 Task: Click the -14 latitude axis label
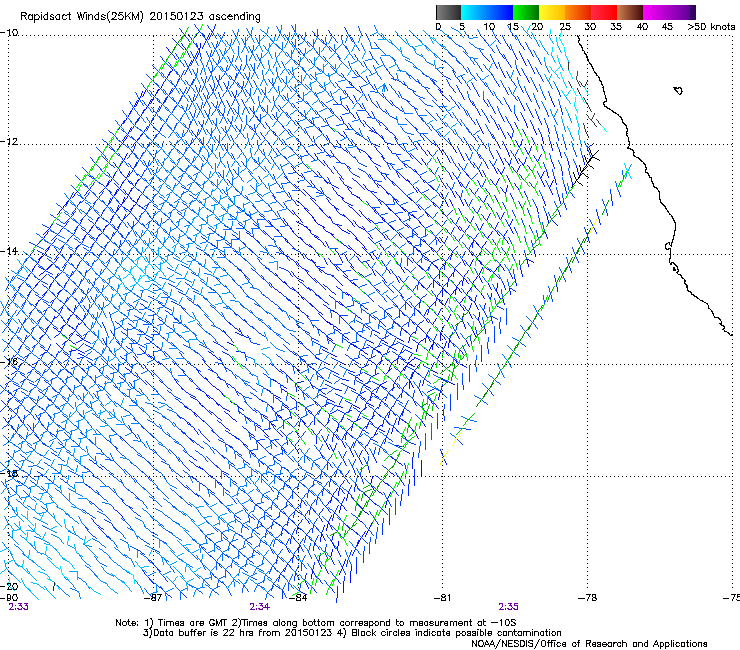[x=9, y=251]
